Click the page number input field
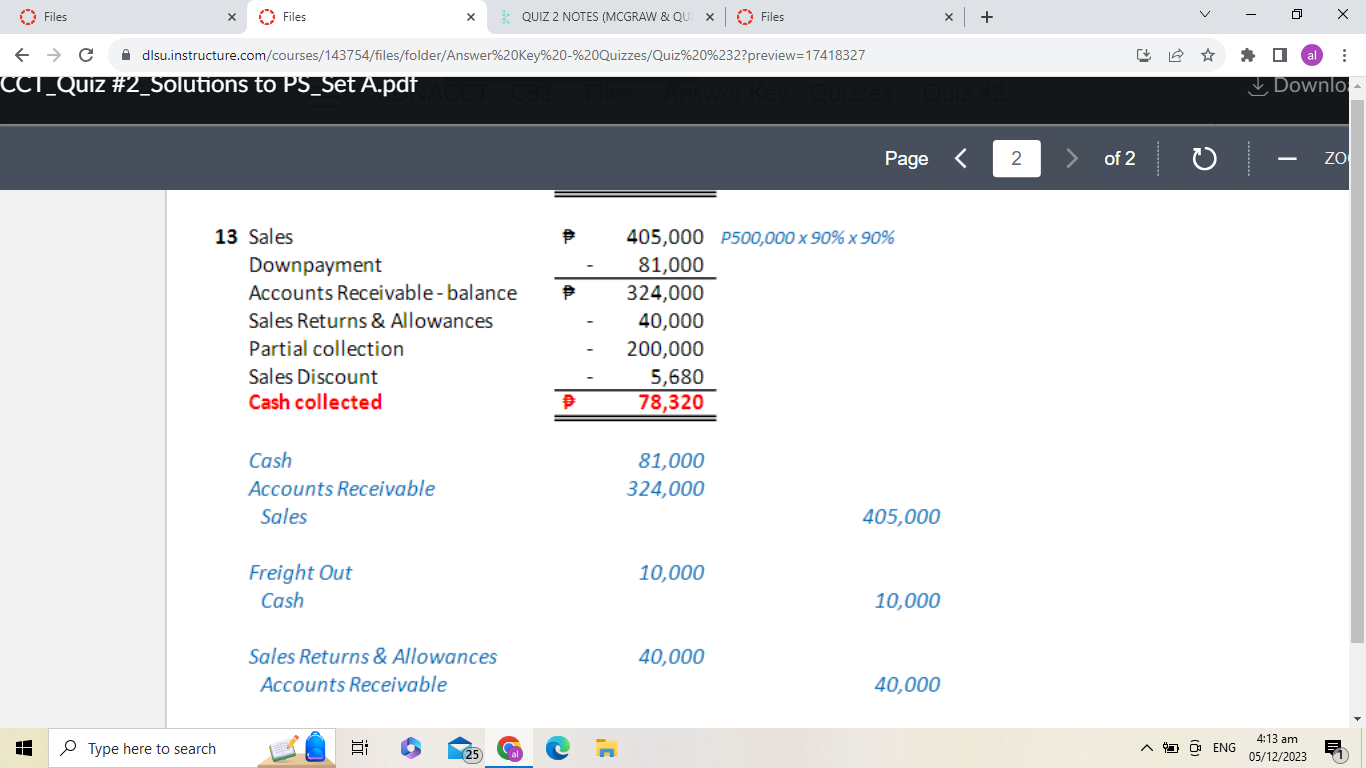 [1016, 159]
